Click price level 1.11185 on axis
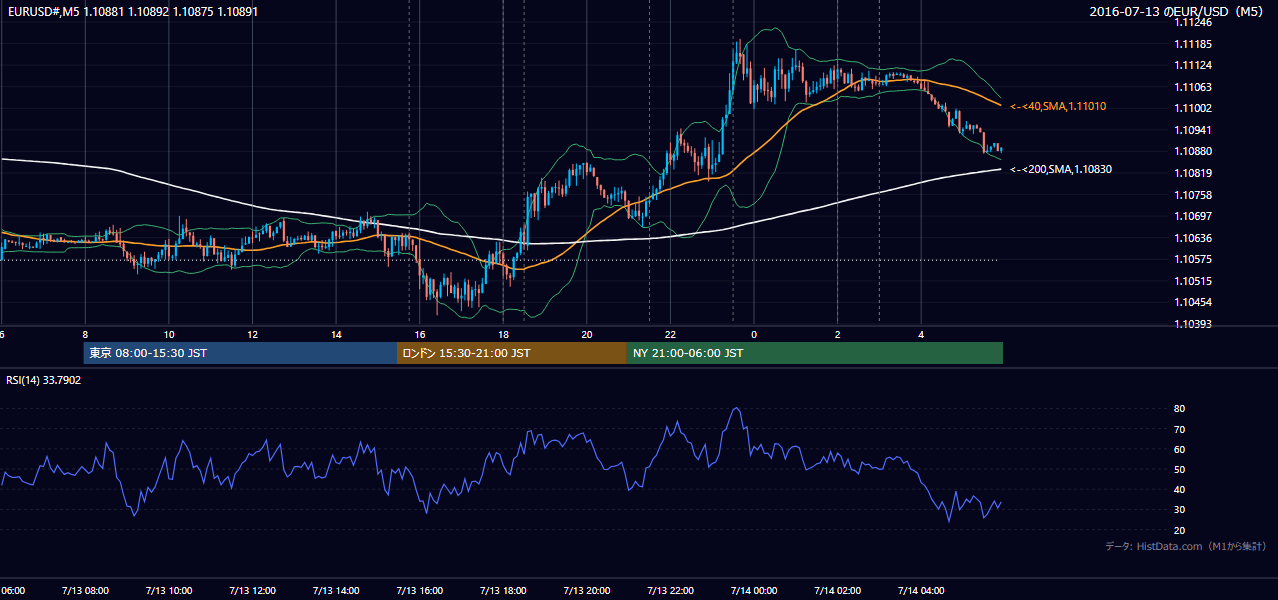Image resolution: width=1278 pixels, height=600 pixels. point(1193,44)
